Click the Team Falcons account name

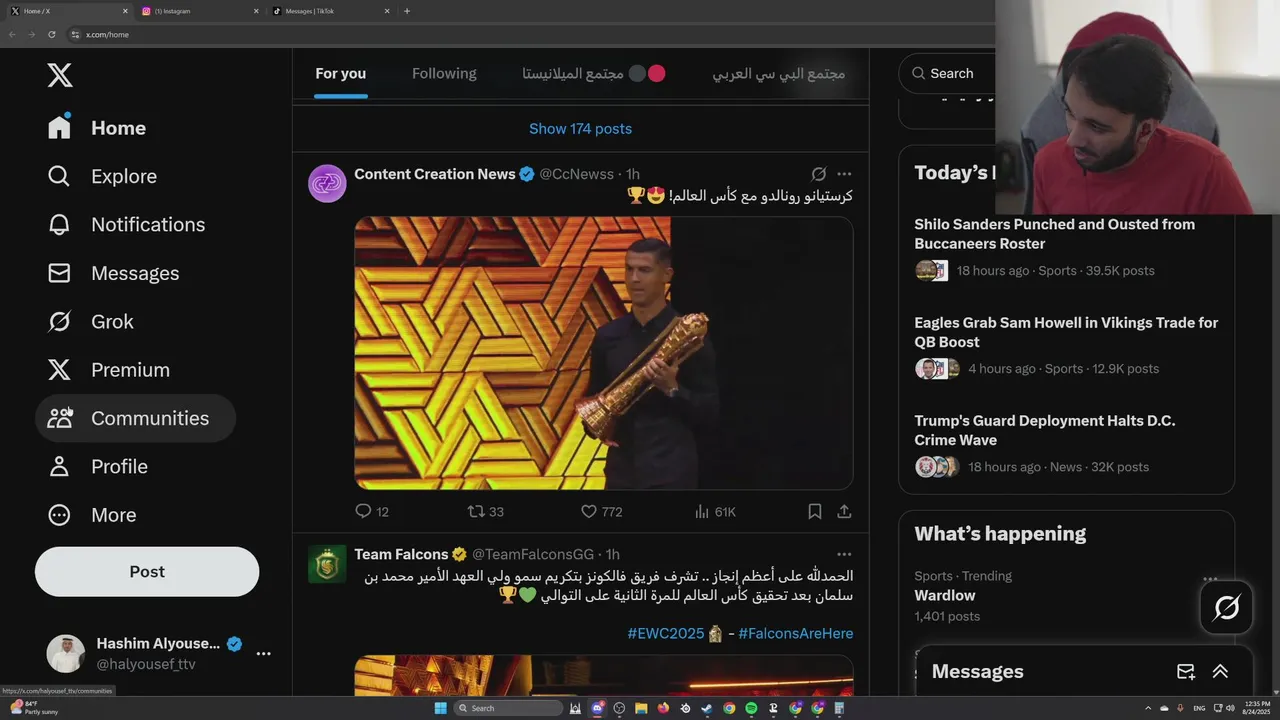[x=401, y=554]
